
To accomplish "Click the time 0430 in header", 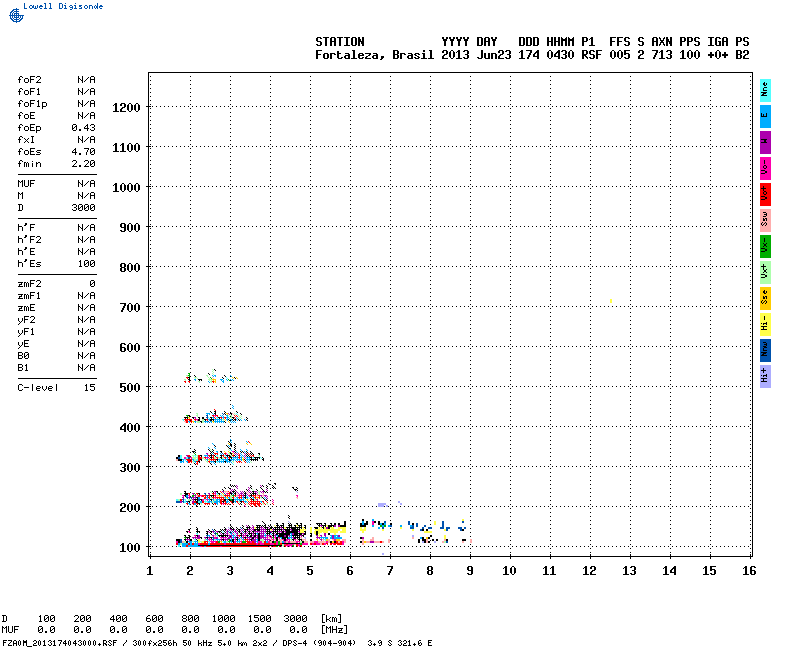I will pyautogui.click(x=560, y=55).
